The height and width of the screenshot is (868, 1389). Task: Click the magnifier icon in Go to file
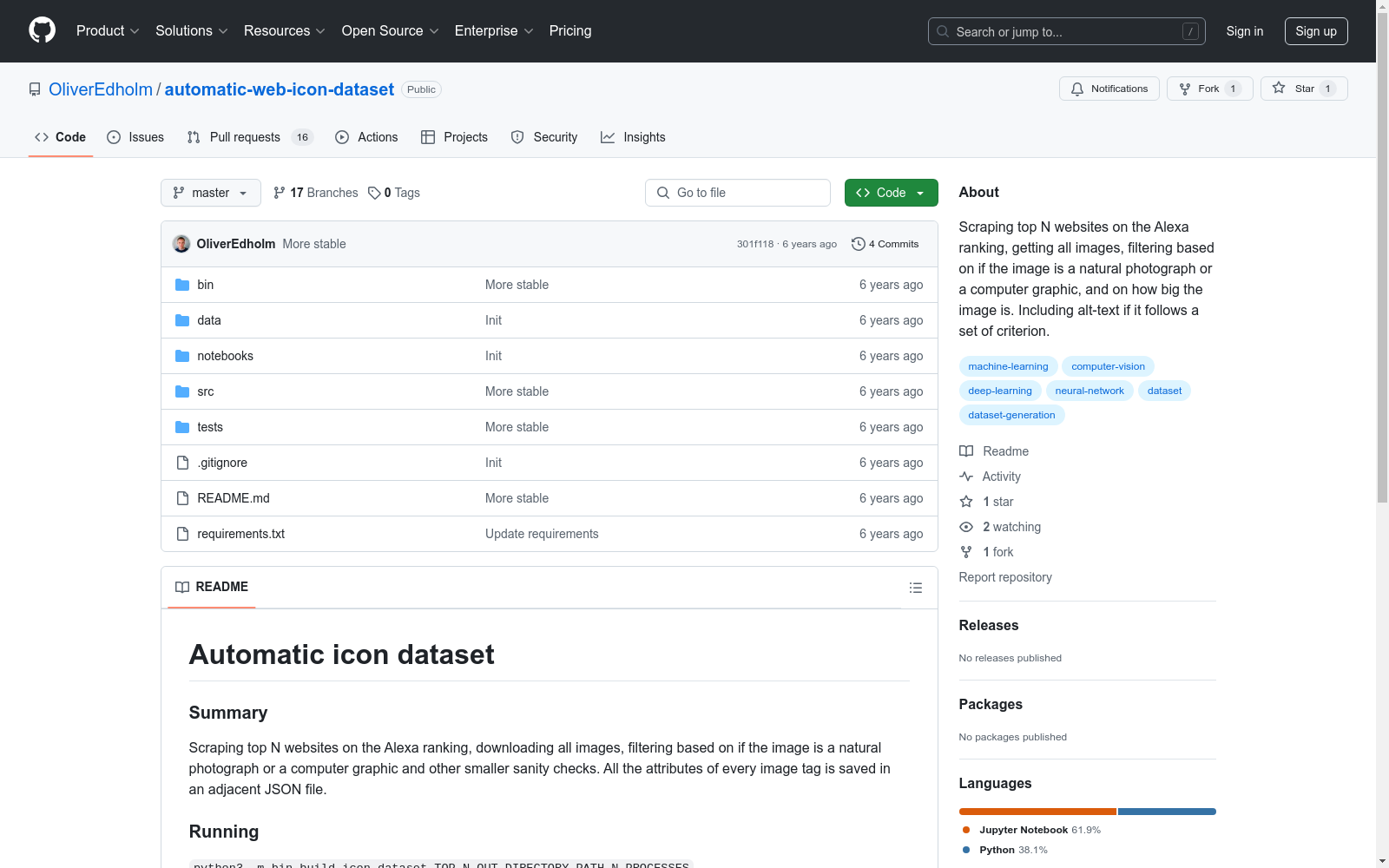pyautogui.click(x=663, y=193)
